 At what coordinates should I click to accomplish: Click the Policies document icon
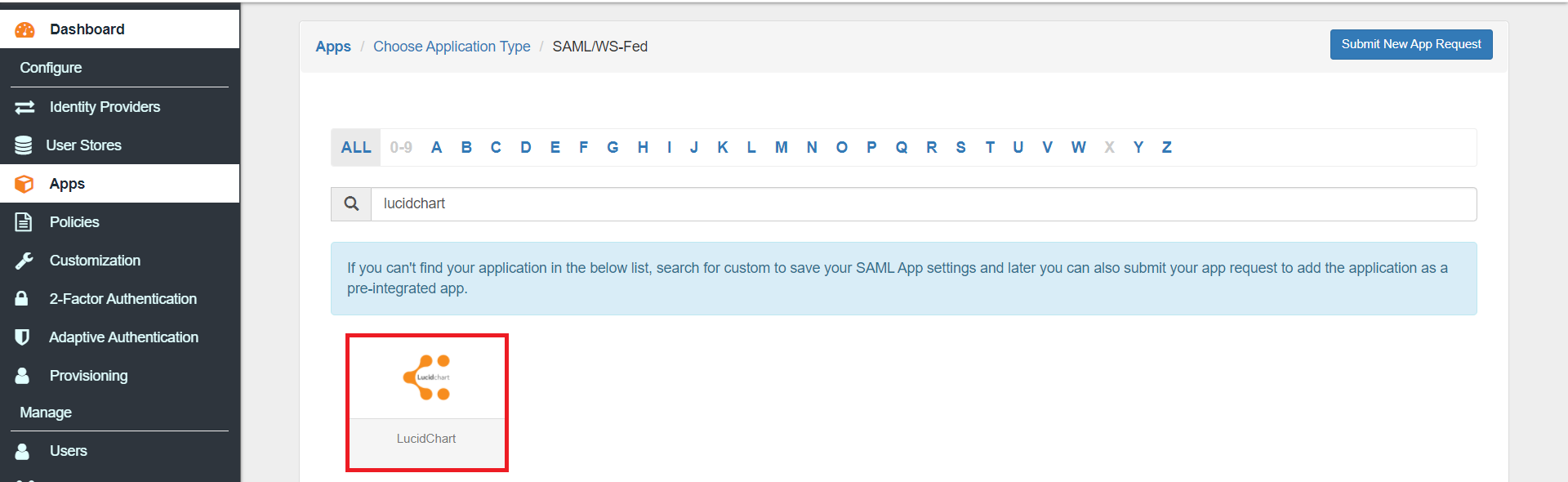point(24,221)
